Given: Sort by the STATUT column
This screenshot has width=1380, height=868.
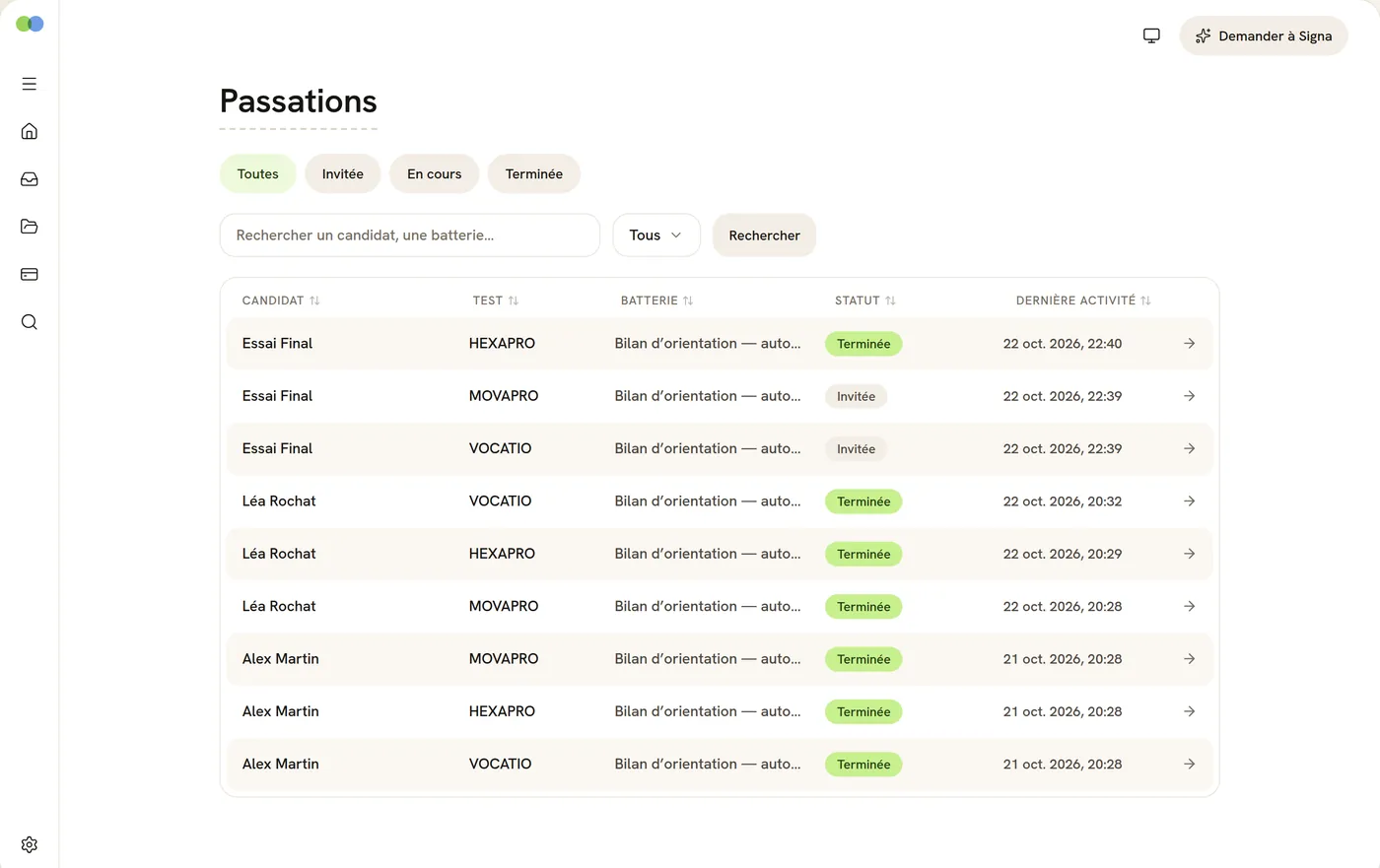Looking at the screenshot, I should [x=865, y=300].
